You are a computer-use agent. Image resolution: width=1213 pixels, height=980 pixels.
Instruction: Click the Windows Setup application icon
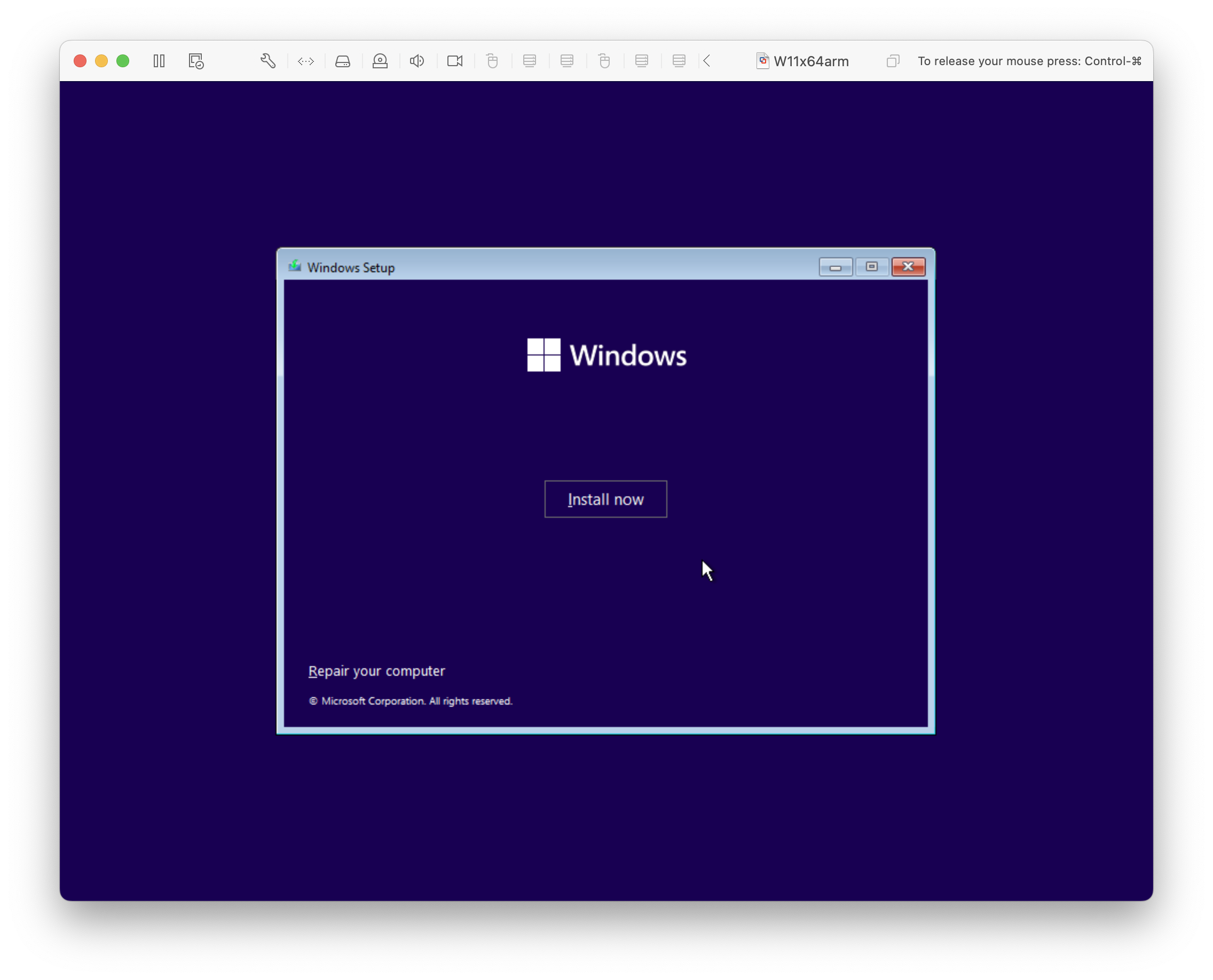295,266
